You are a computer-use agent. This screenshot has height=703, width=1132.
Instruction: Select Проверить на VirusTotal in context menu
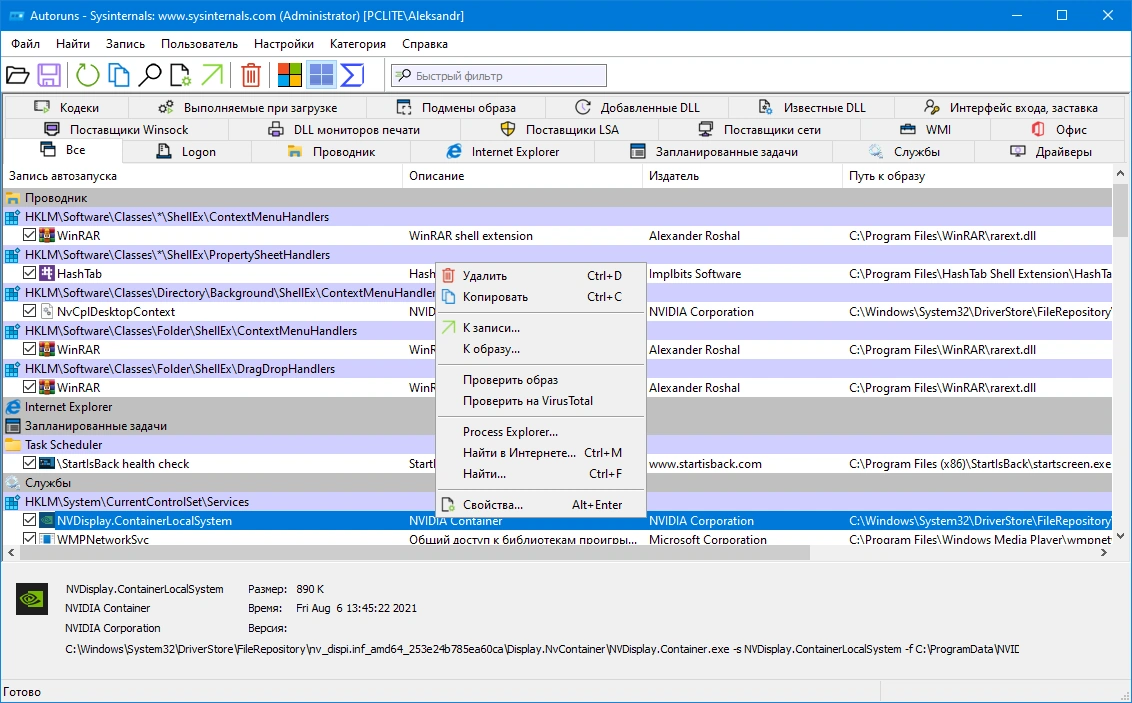pos(528,401)
